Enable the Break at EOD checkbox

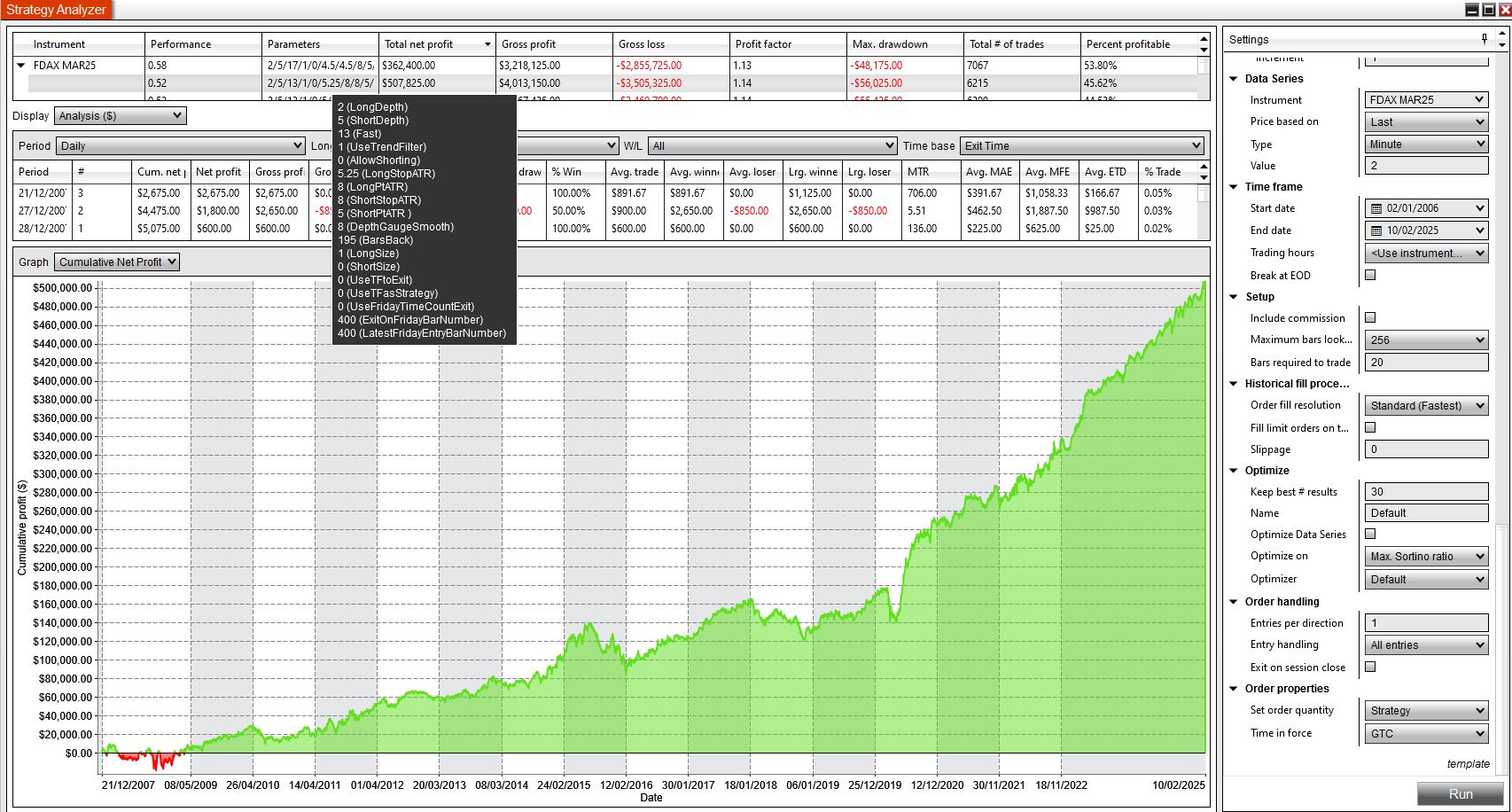(x=1370, y=275)
